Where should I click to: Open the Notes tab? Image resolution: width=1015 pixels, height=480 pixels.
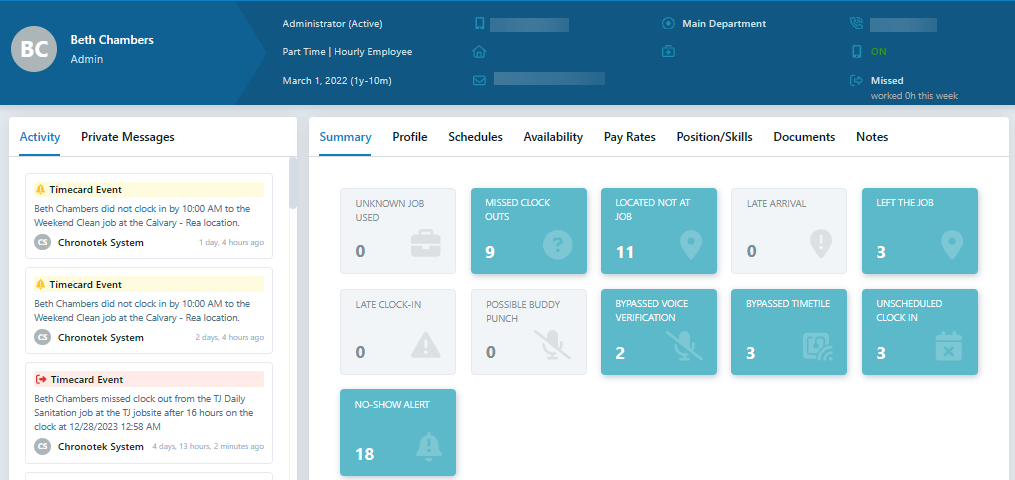[872, 137]
